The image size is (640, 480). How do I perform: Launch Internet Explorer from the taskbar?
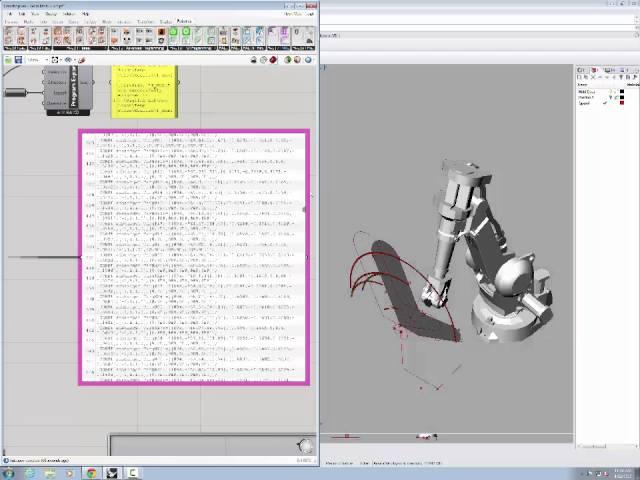click(29, 473)
